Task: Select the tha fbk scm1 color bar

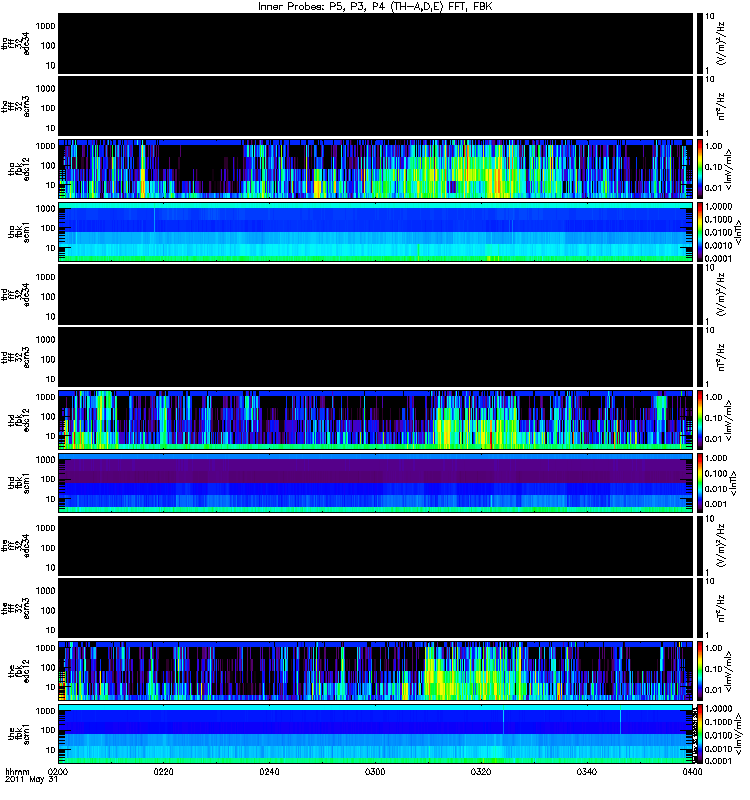Action: pos(699,233)
